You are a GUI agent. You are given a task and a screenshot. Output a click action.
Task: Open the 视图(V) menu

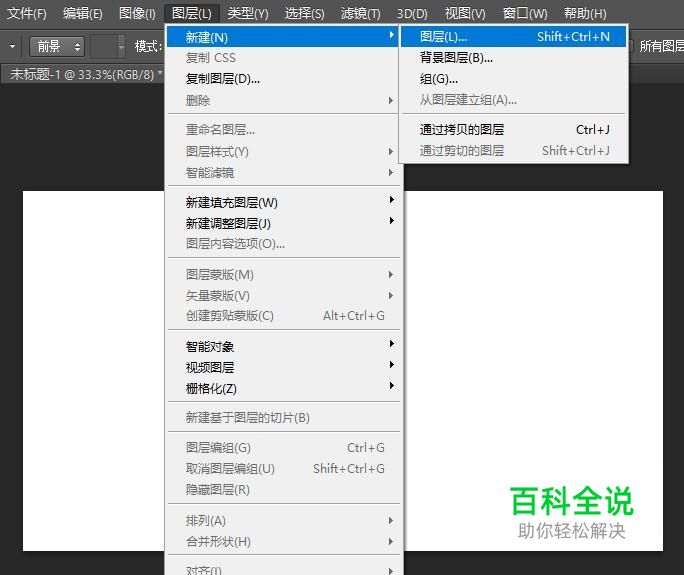(465, 14)
